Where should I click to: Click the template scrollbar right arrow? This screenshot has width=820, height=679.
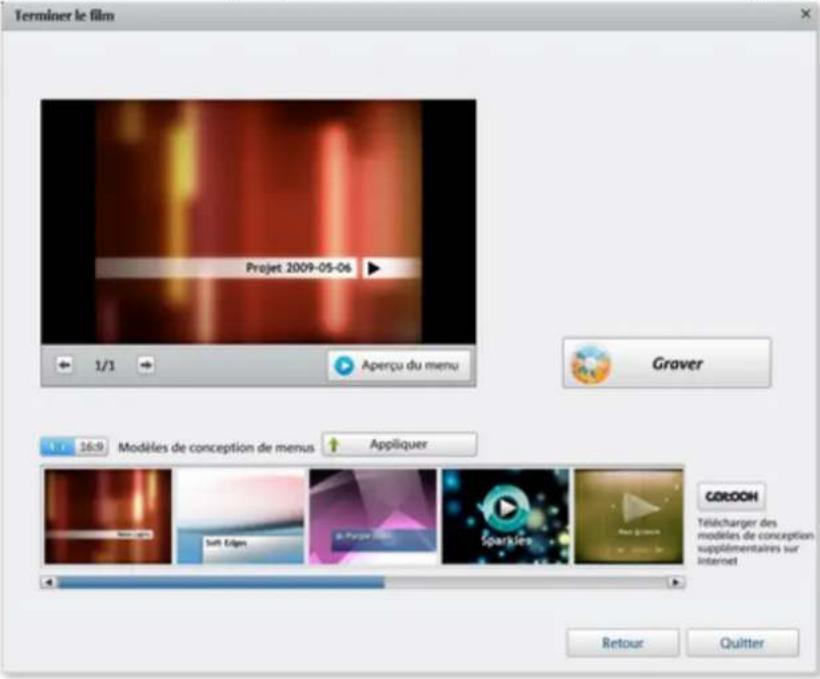tap(676, 582)
